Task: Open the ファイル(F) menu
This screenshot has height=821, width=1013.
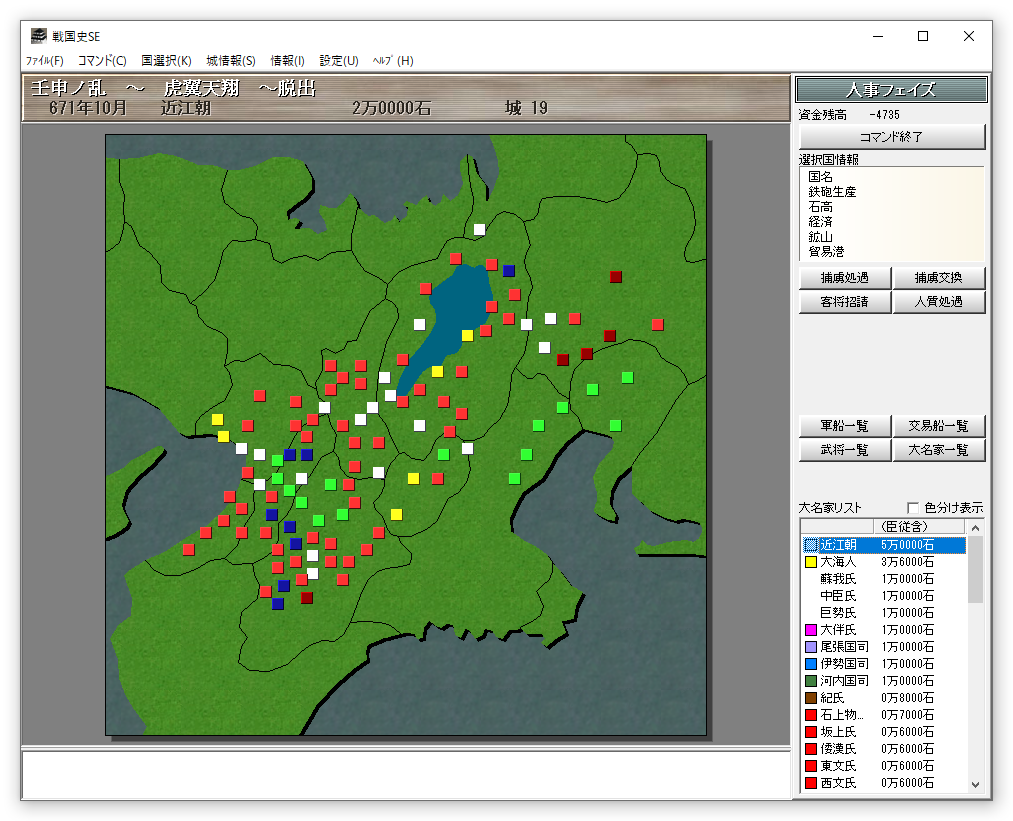Action: [44, 61]
